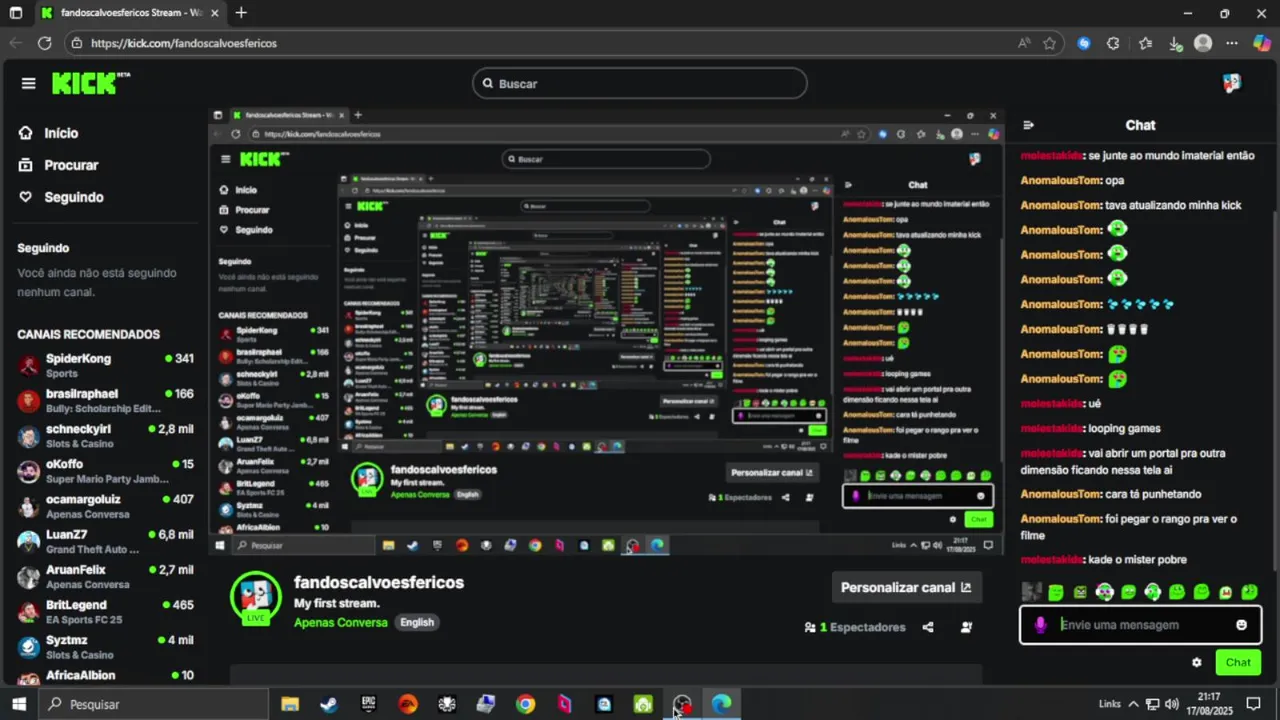Focus the Envie uma mensagem input

click(x=1140, y=625)
